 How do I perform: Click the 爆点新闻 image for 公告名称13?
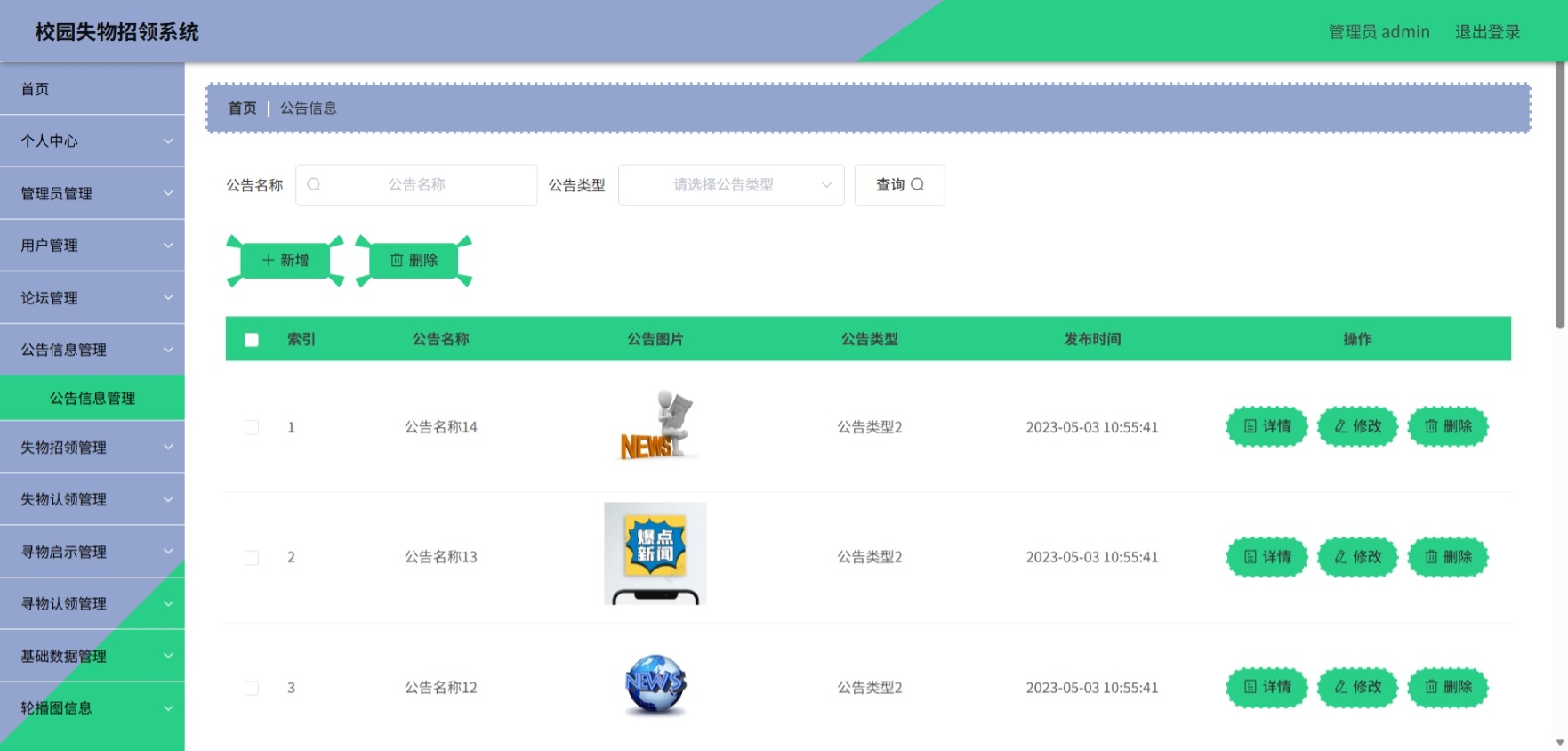tap(655, 553)
